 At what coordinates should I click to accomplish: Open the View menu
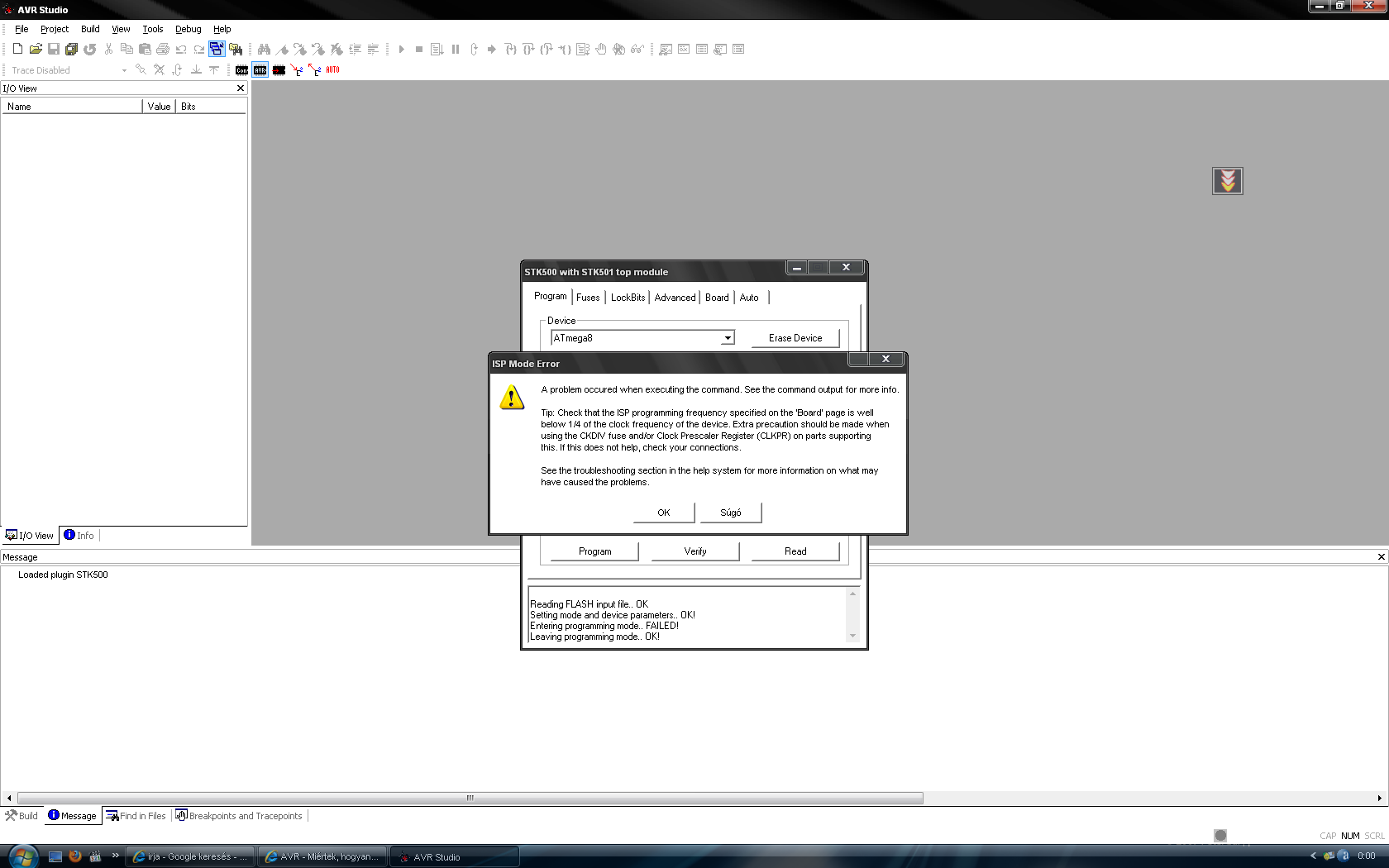[x=121, y=29]
